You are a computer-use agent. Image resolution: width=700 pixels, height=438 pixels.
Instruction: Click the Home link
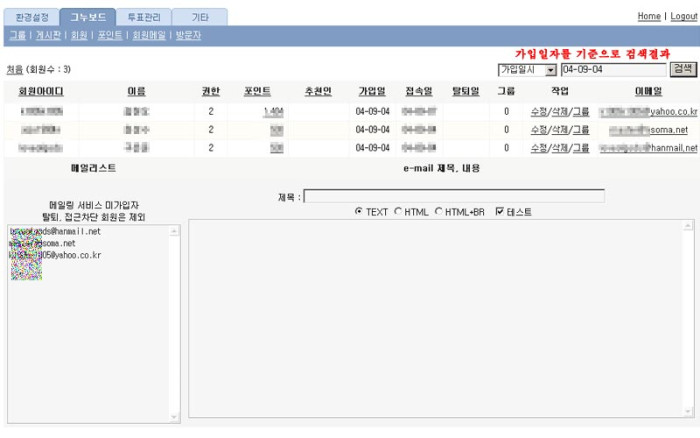tap(649, 17)
